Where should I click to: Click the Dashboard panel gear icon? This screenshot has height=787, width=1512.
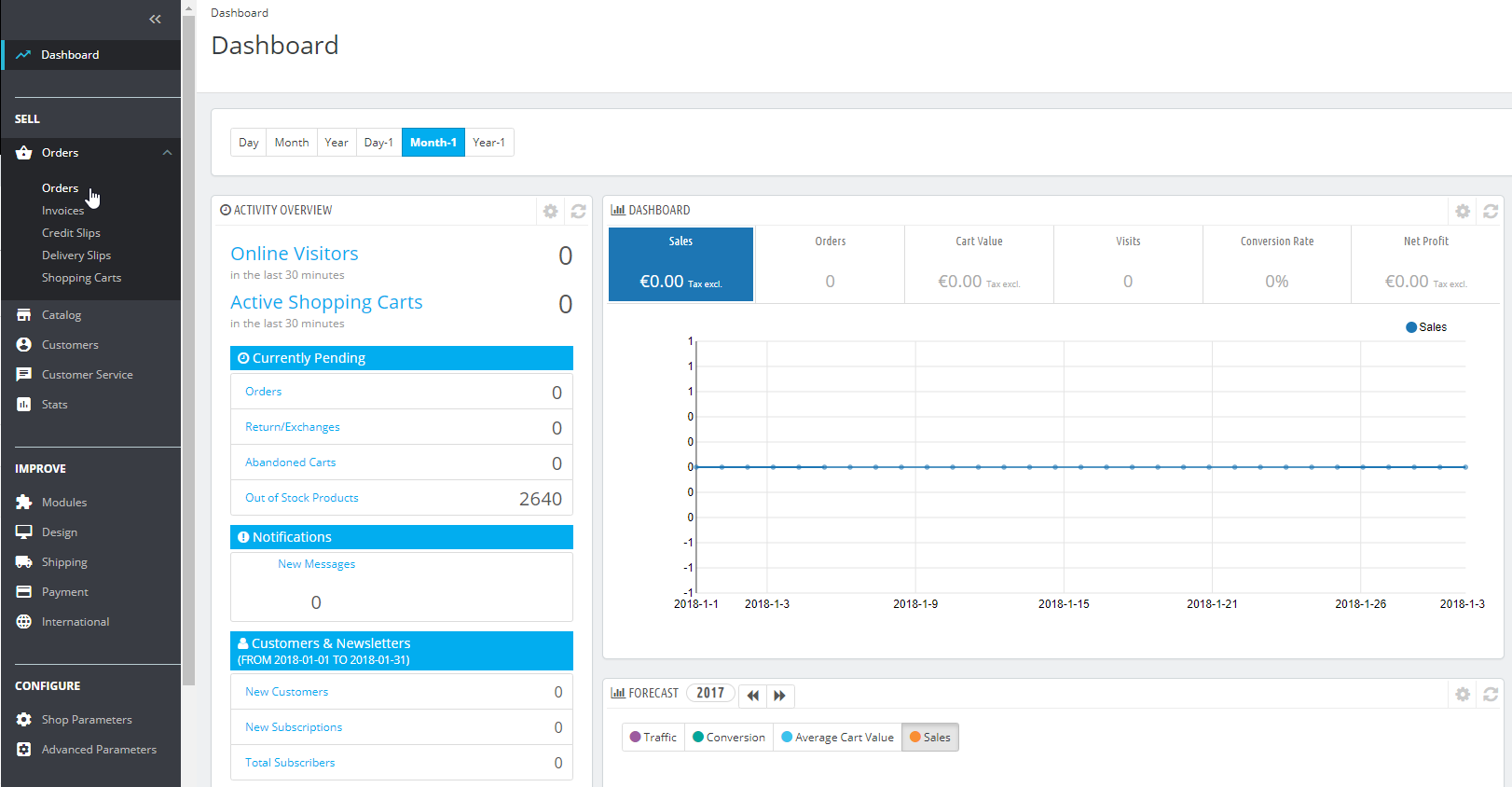point(1463,211)
